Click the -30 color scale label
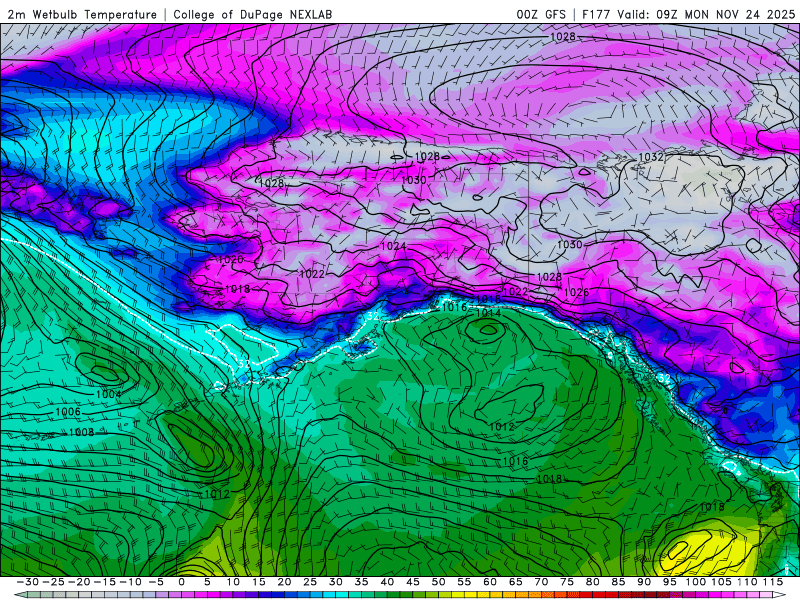The height and width of the screenshot is (600, 800). click(28, 582)
